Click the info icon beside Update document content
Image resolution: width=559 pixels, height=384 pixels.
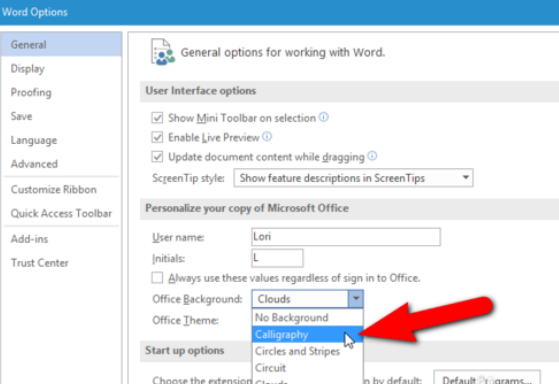372,156
